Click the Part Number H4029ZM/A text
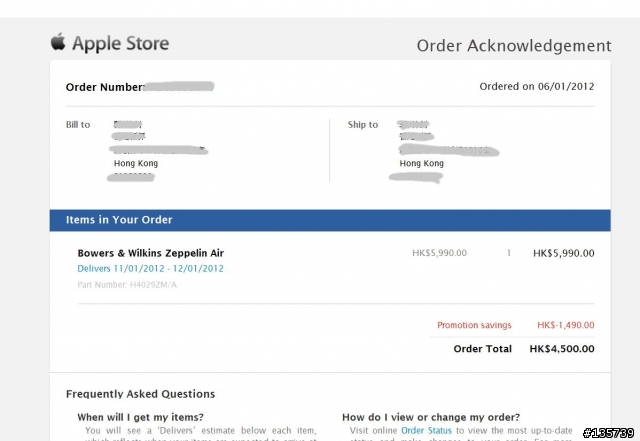This screenshot has width=640, height=441. click(x=127, y=285)
